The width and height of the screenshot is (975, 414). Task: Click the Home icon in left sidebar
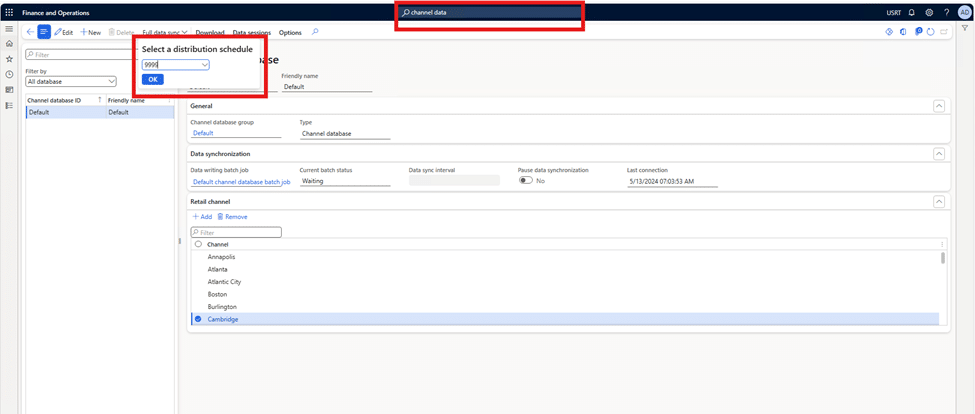(9, 44)
